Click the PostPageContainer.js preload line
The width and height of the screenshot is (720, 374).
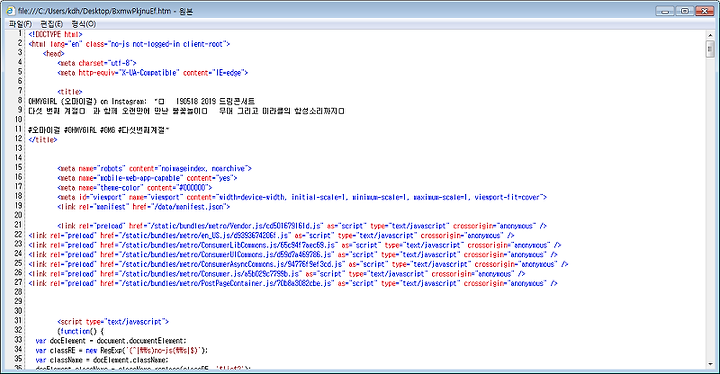click(293, 284)
